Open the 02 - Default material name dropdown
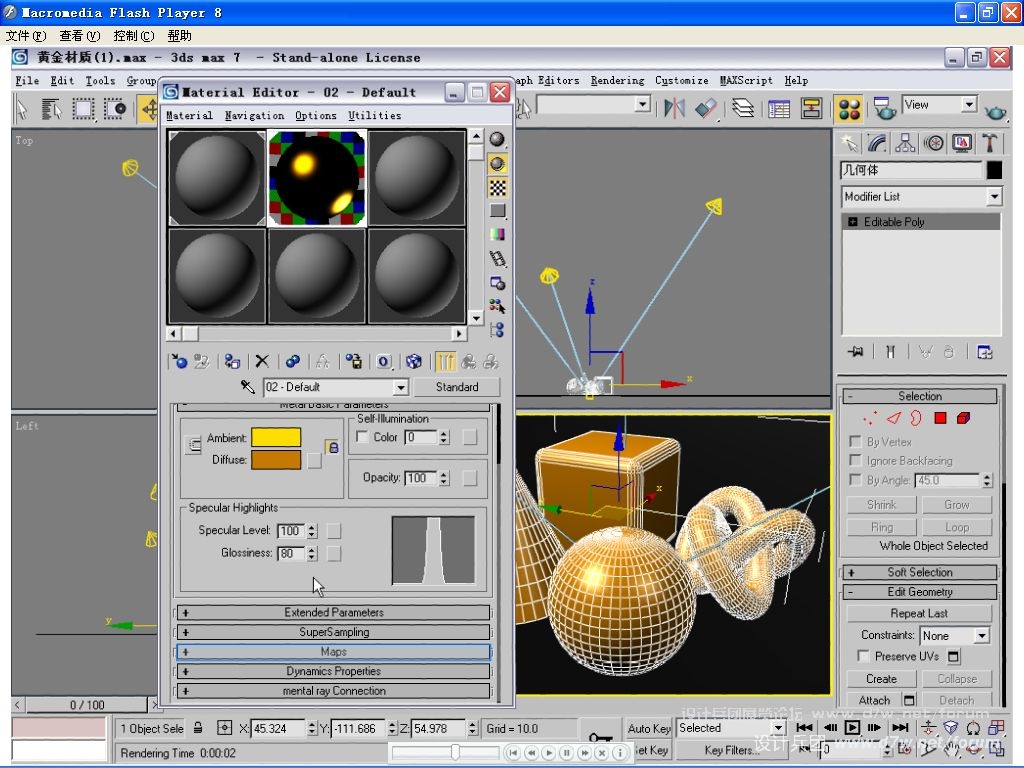The image size is (1024, 768). (x=401, y=387)
